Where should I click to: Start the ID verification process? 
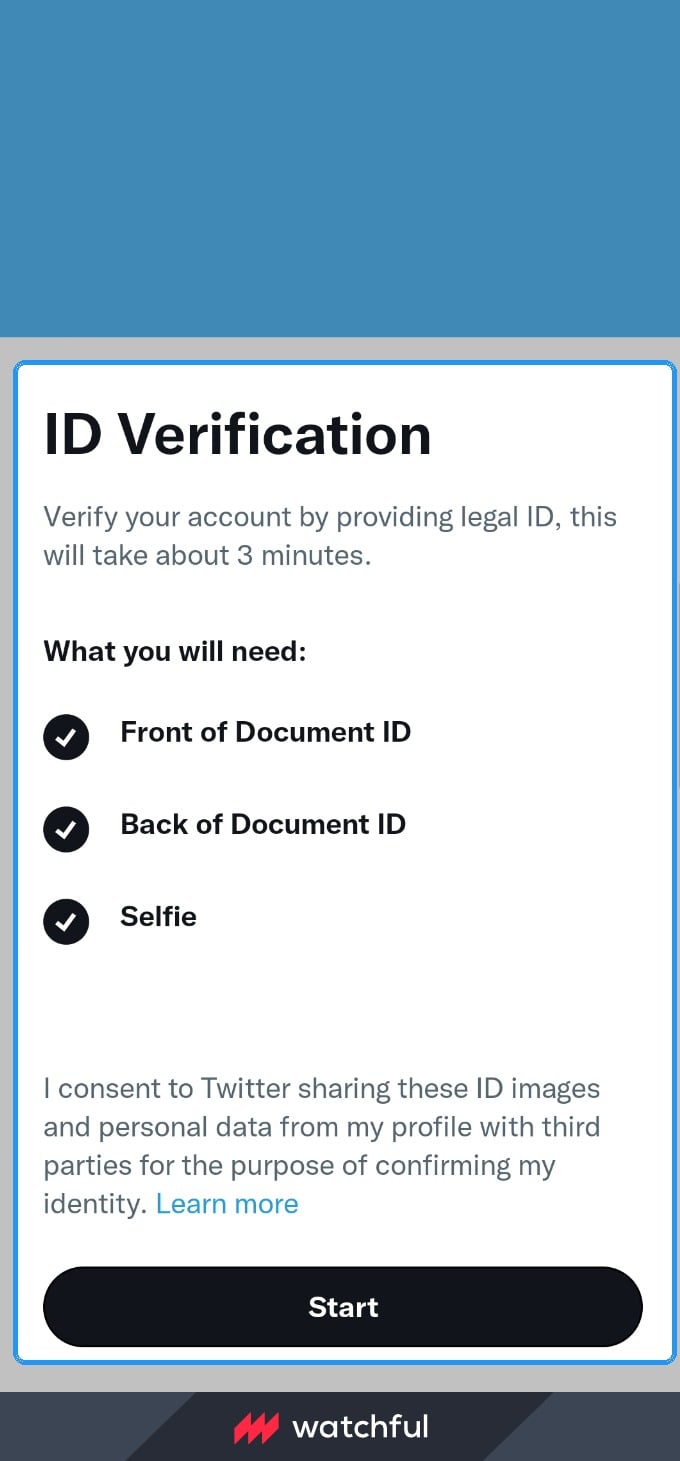[343, 1307]
